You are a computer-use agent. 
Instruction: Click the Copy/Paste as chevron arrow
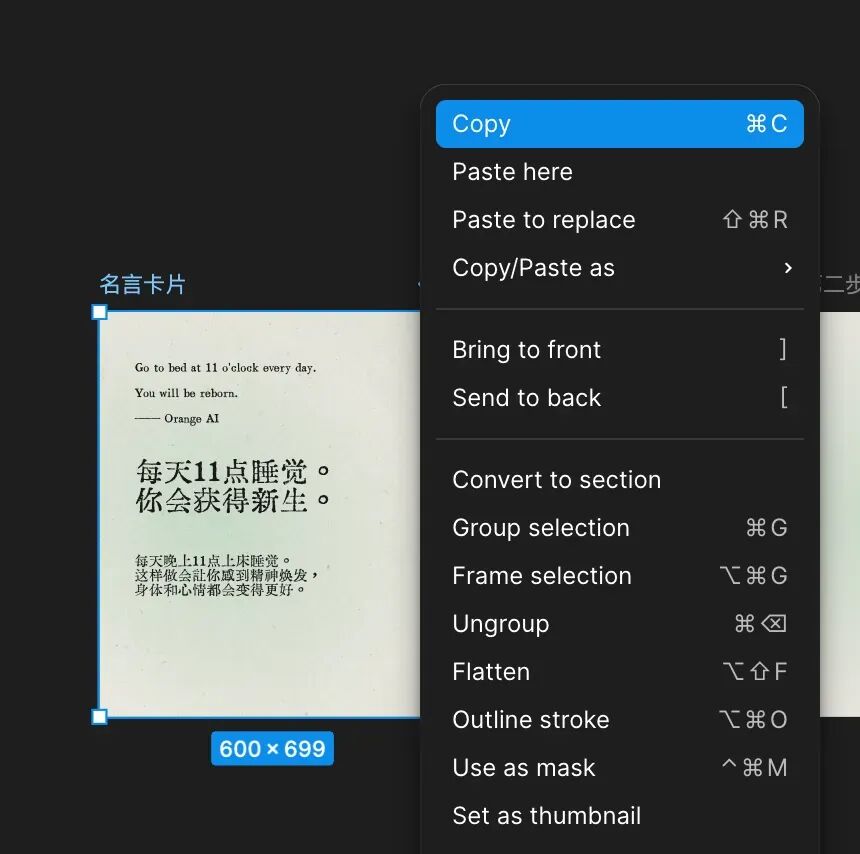pos(788,268)
